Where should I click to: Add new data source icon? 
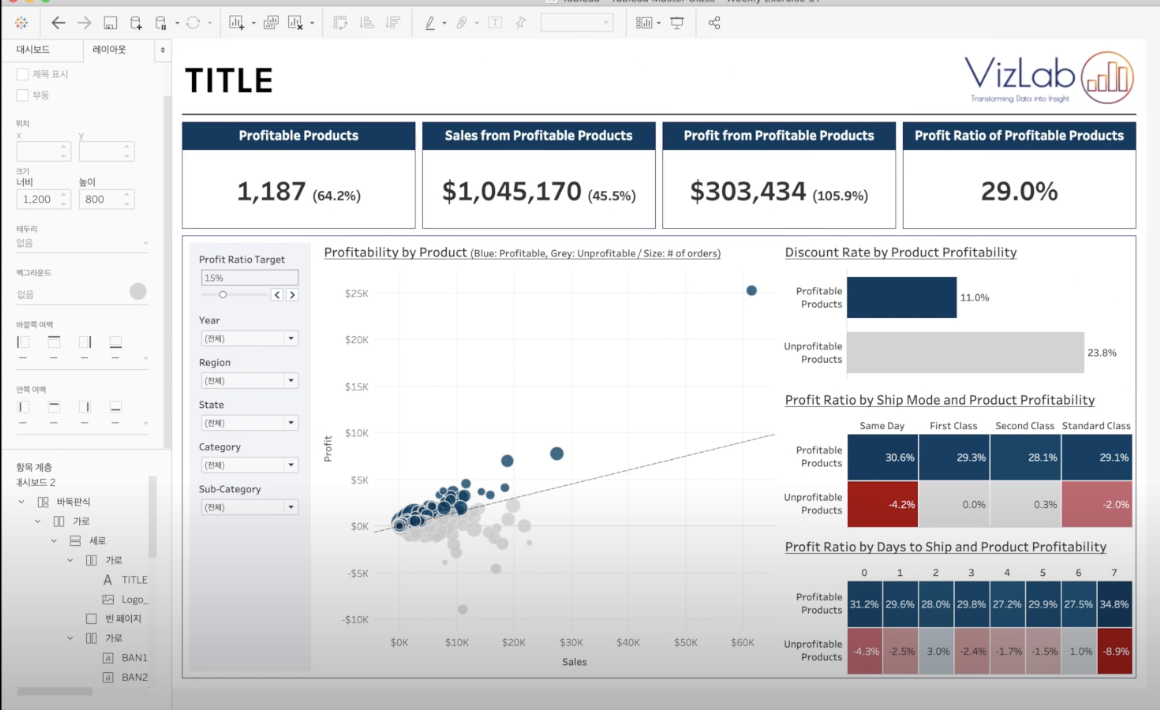(x=135, y=23)
